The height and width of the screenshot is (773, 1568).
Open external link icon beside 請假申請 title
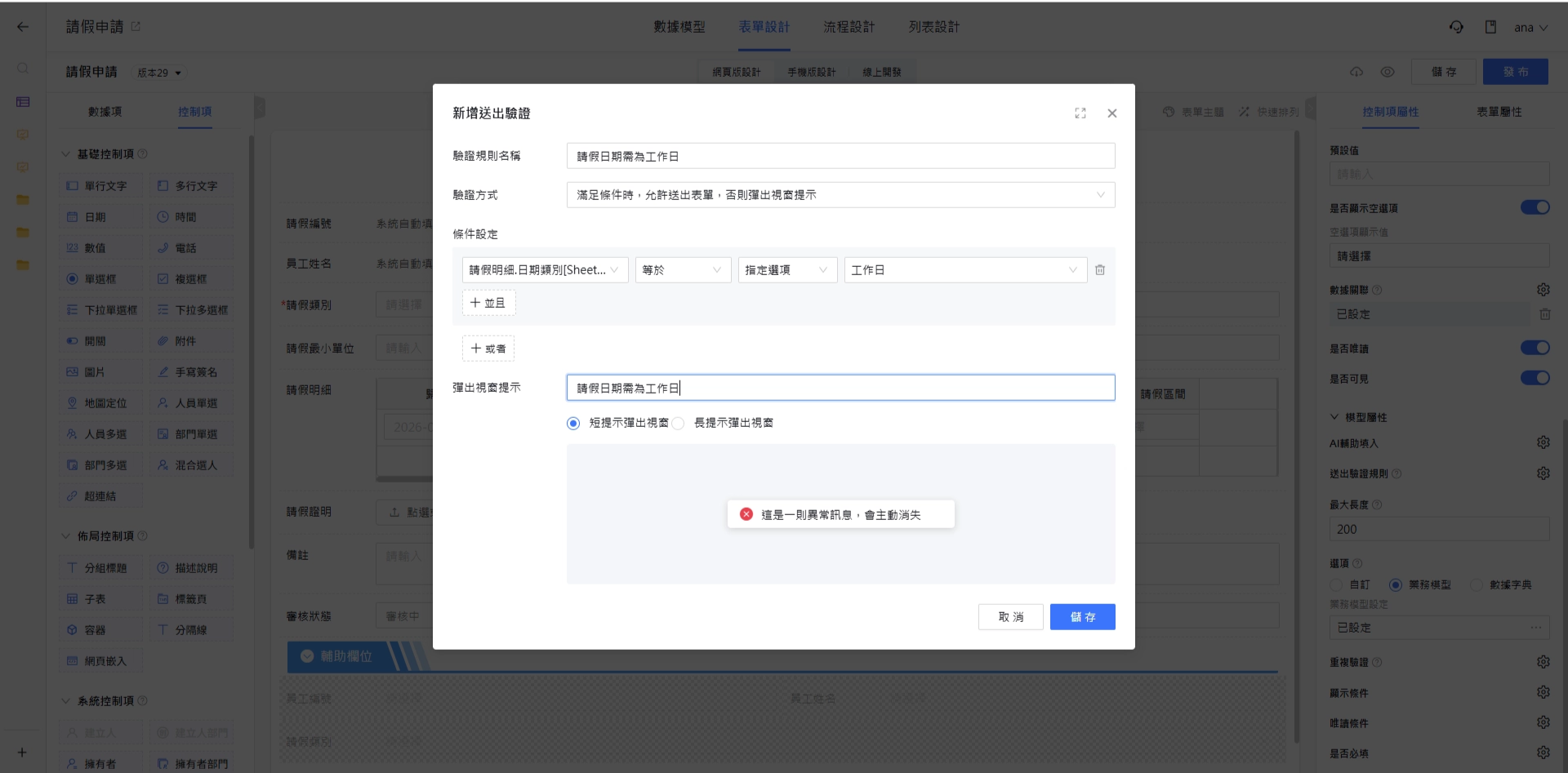tap(136, 27)
